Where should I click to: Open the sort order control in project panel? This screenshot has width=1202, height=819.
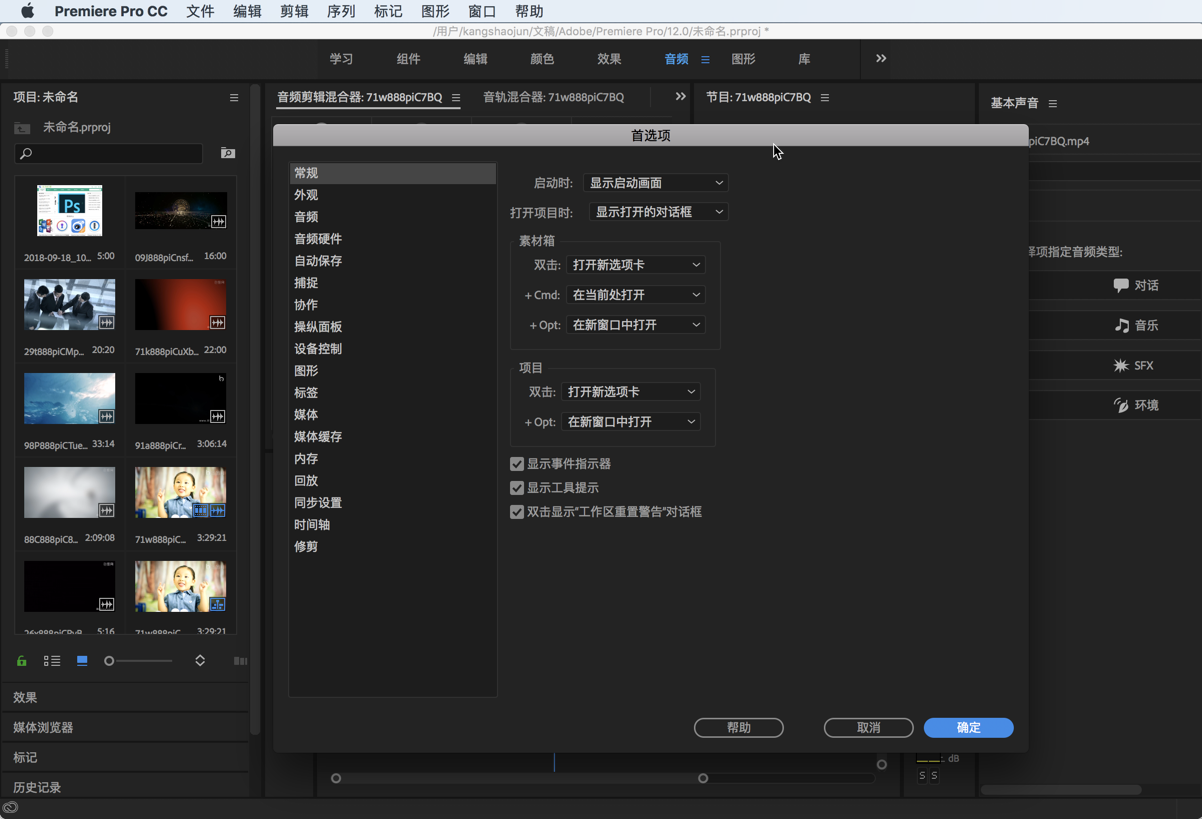(x=199, y=660)
